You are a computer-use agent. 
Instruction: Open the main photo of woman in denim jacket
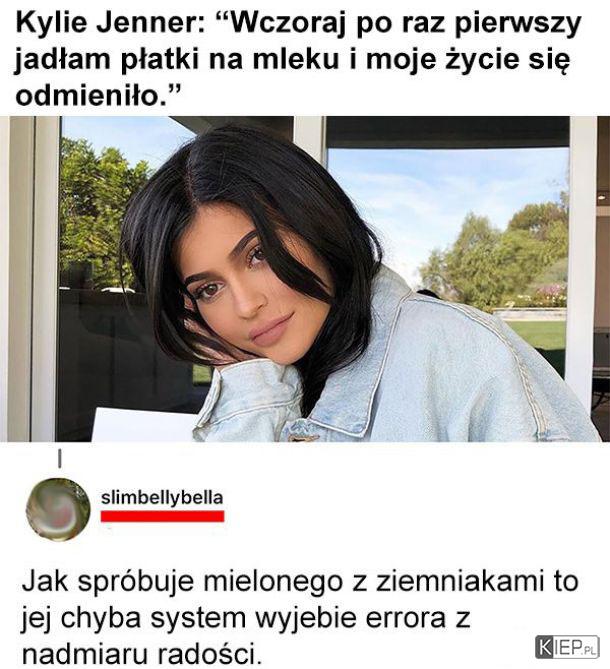click(x=305, y=279)
